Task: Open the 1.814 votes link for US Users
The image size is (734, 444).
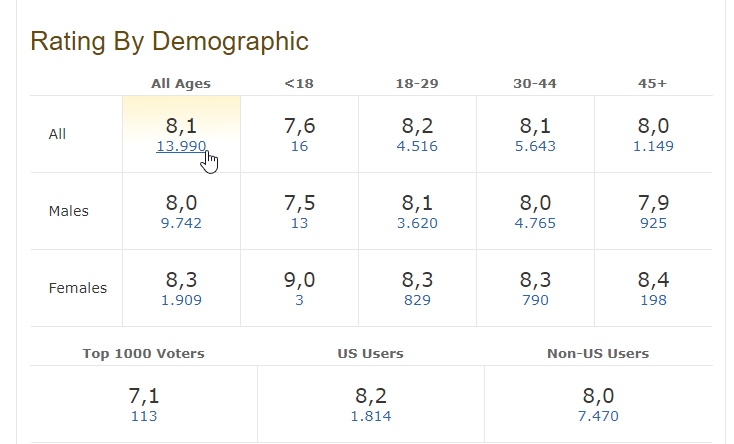Action: point(371,416)
